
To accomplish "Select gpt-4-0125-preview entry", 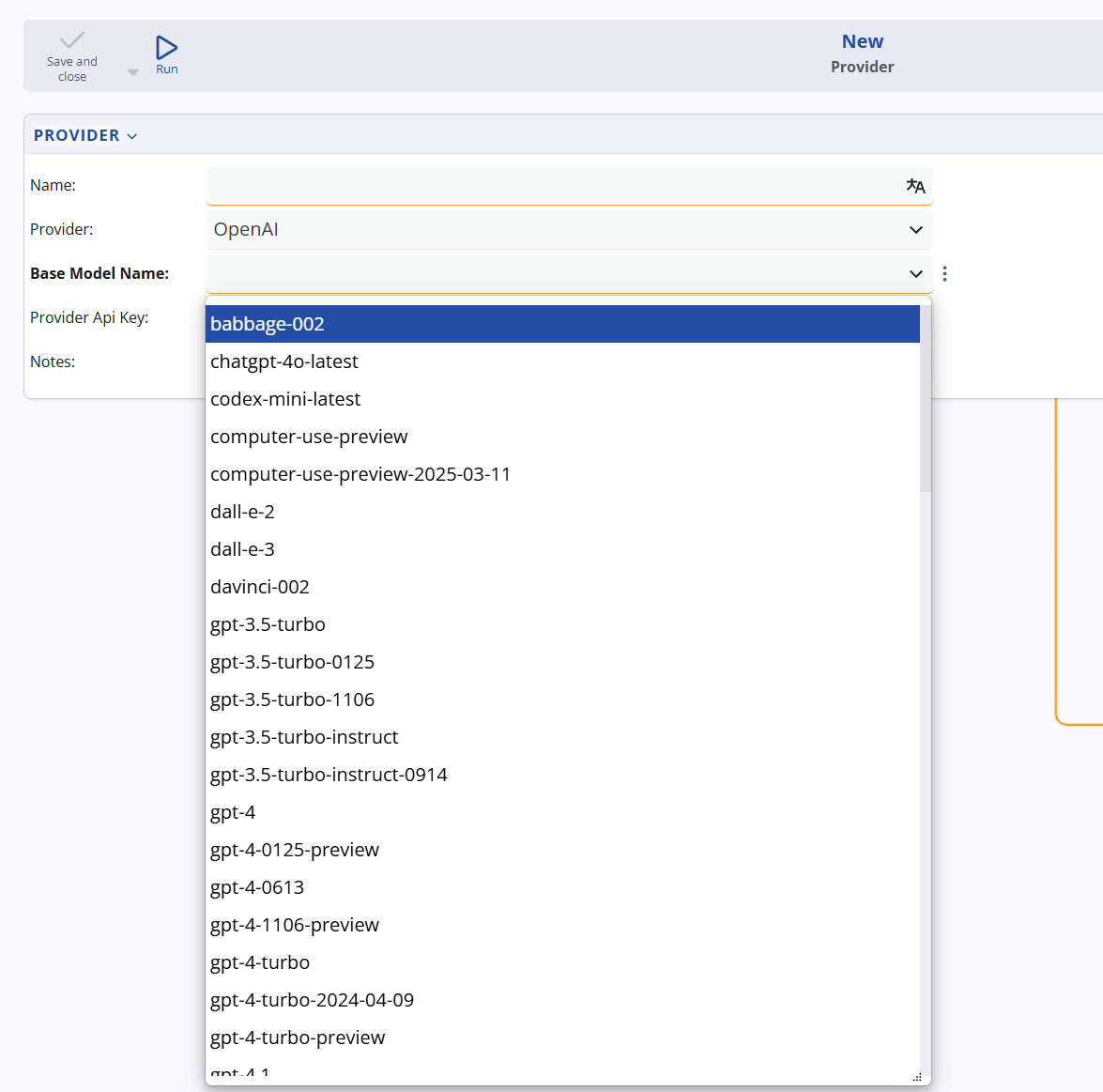I will [562, 849].
